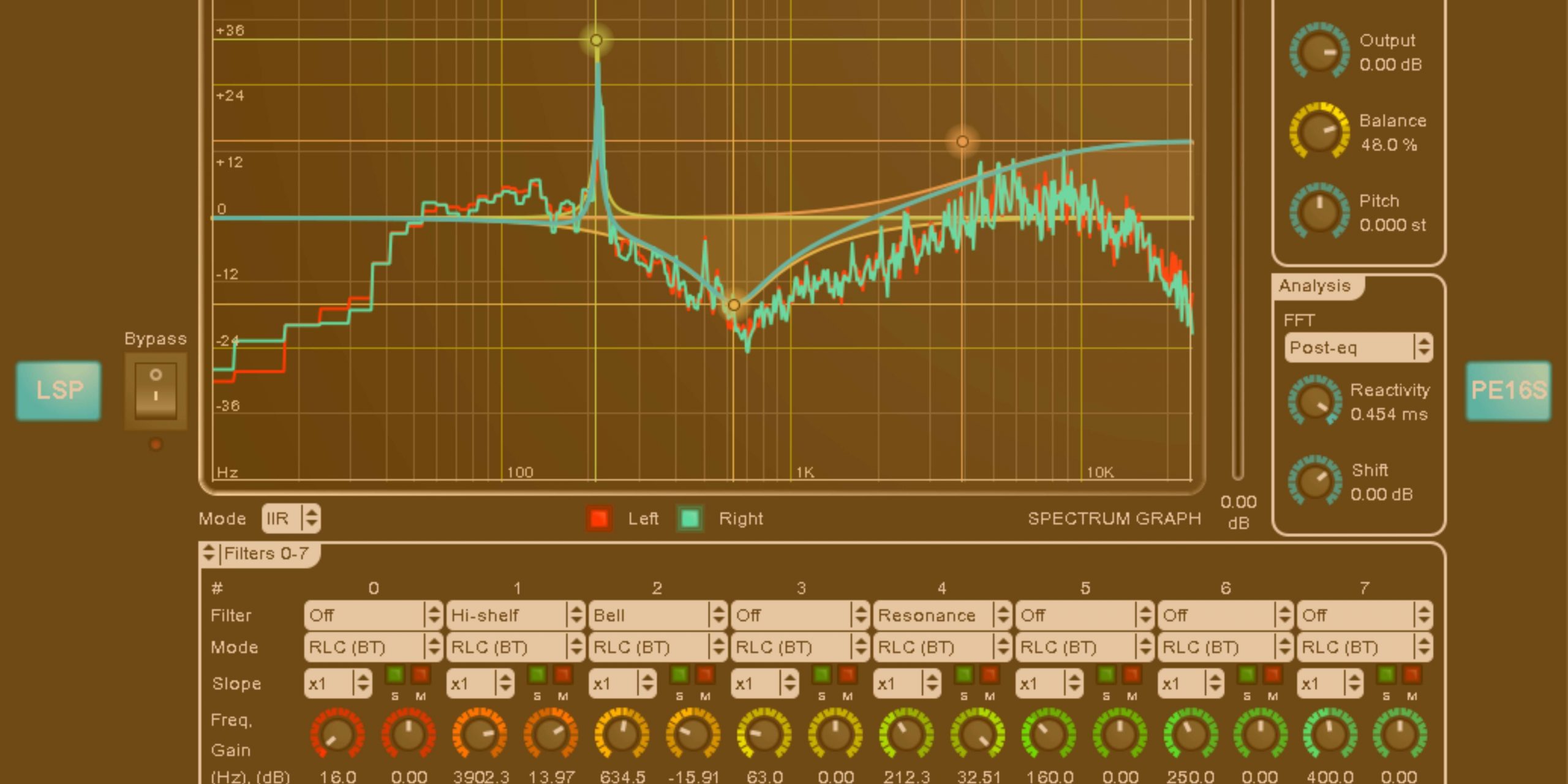Mute filter 4 using its M button
The height and width of the screenshot is (784, 1568).
990,676
